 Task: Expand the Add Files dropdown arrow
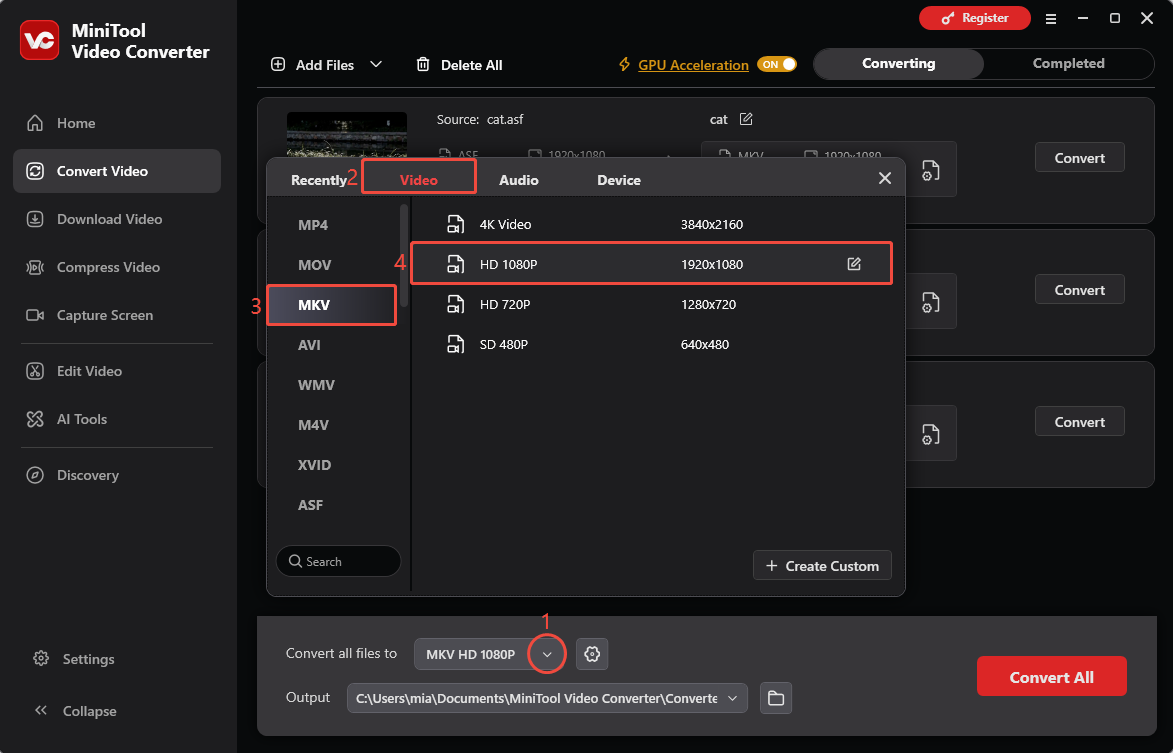pyautogui.click(x=376, y=64)
